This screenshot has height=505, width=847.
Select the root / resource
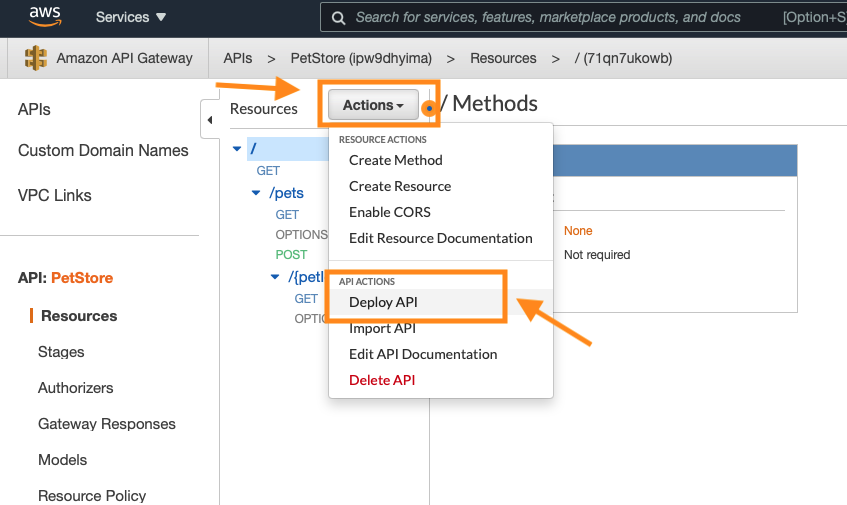point(287,148)
